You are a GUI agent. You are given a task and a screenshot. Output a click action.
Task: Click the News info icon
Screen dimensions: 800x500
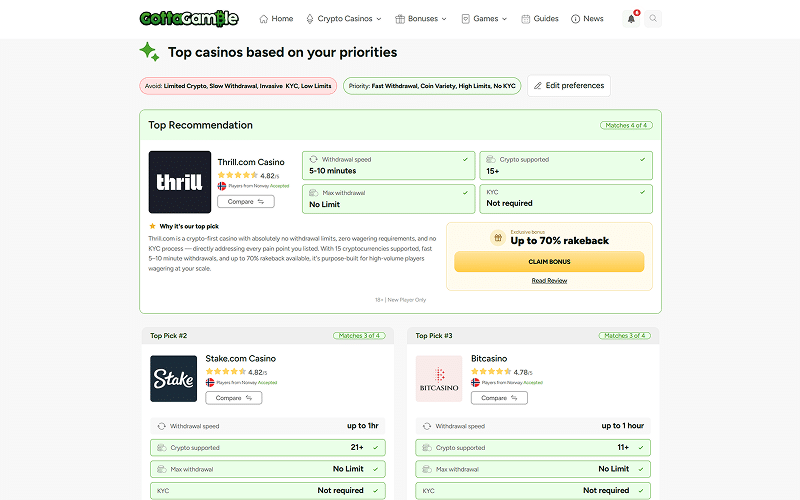[x=576, y=19]
